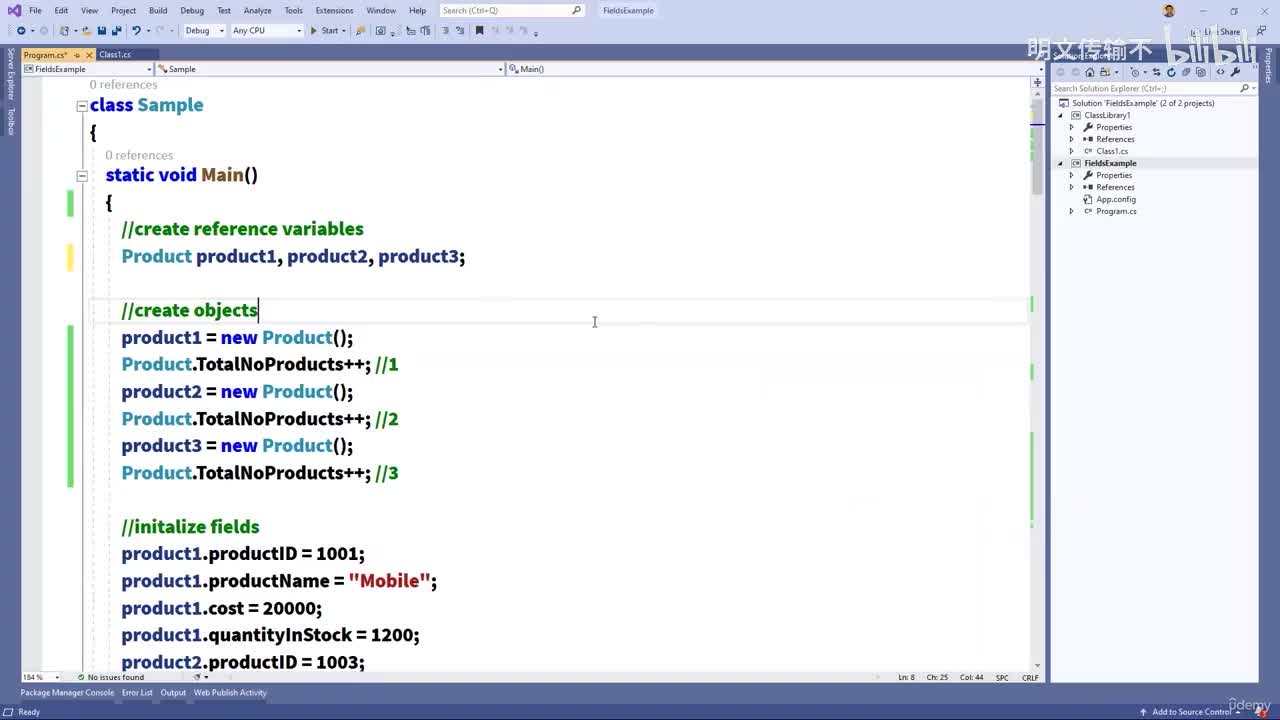
Task: Click the Navigate Backward toolbar icon
Action: (20, 31)
